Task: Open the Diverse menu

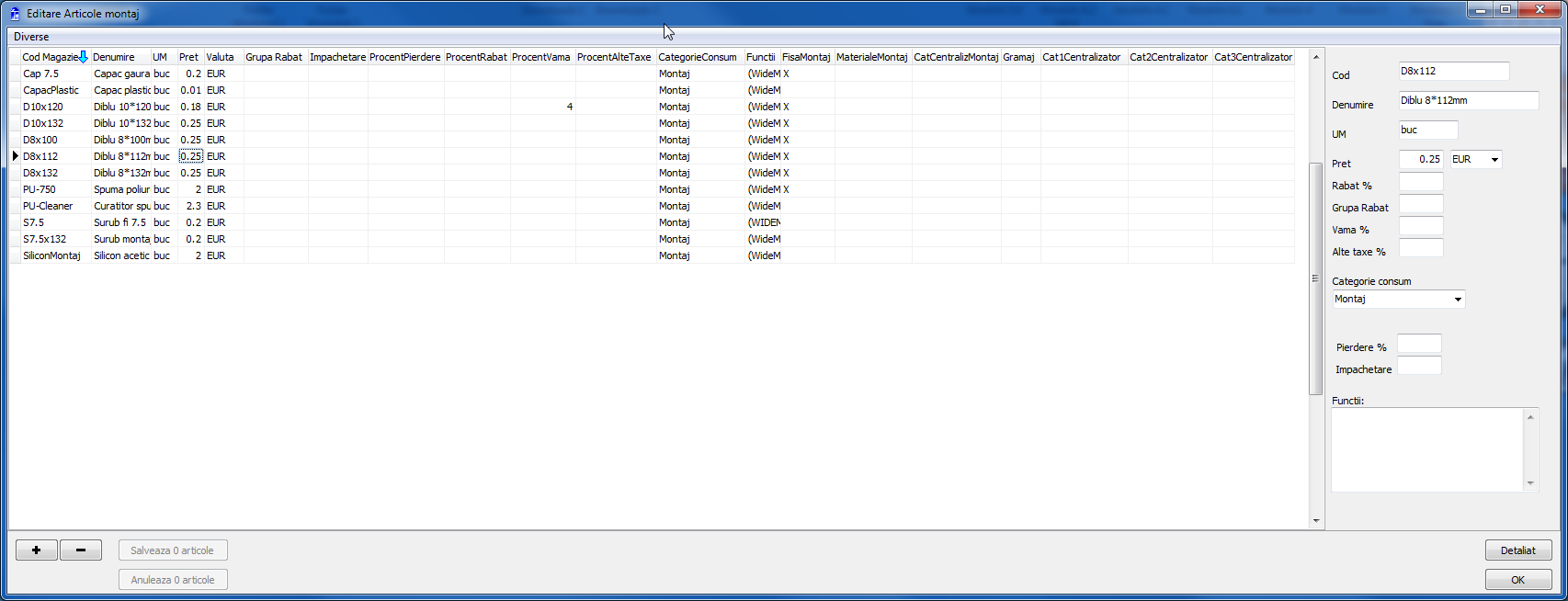Action: tap(31, 37)
